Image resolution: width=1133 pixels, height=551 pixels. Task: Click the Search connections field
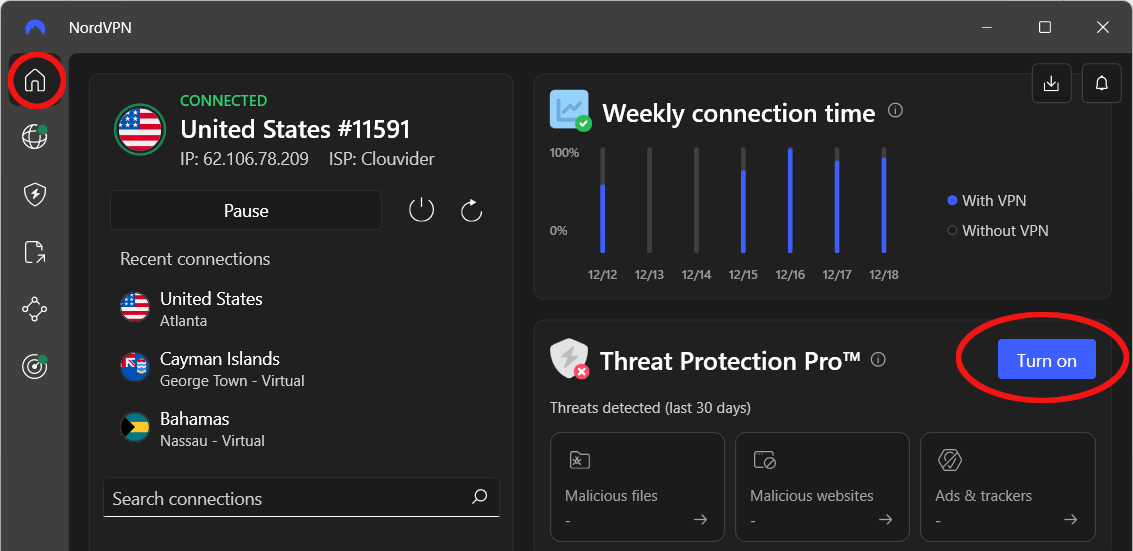[x=301, y=498]
